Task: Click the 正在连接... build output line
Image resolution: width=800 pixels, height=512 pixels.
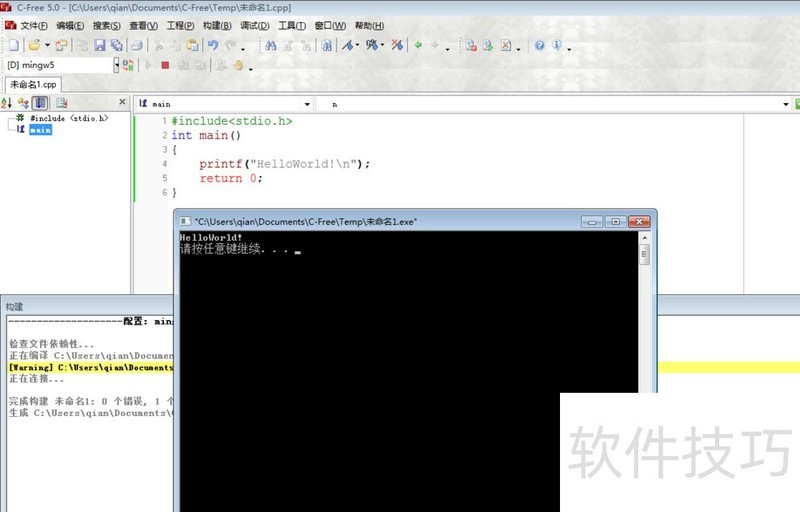Action: tap(36, 379)
